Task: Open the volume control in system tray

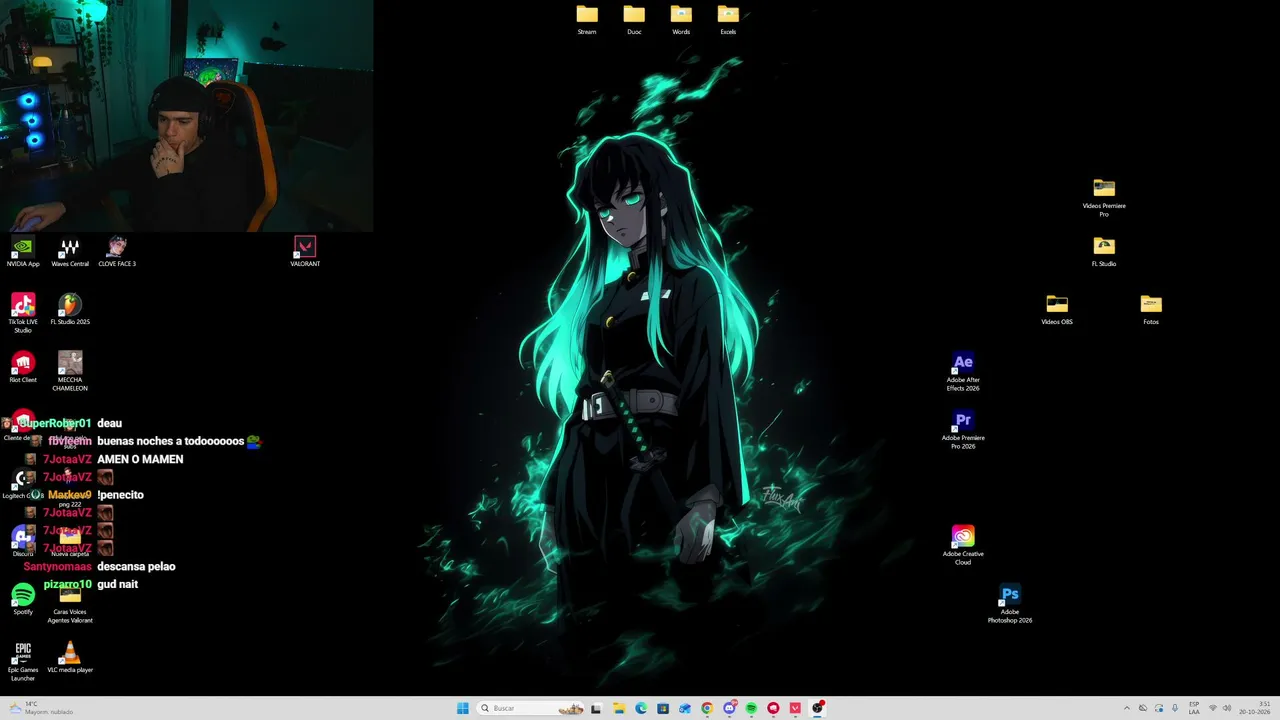Action: point(1227,708)
